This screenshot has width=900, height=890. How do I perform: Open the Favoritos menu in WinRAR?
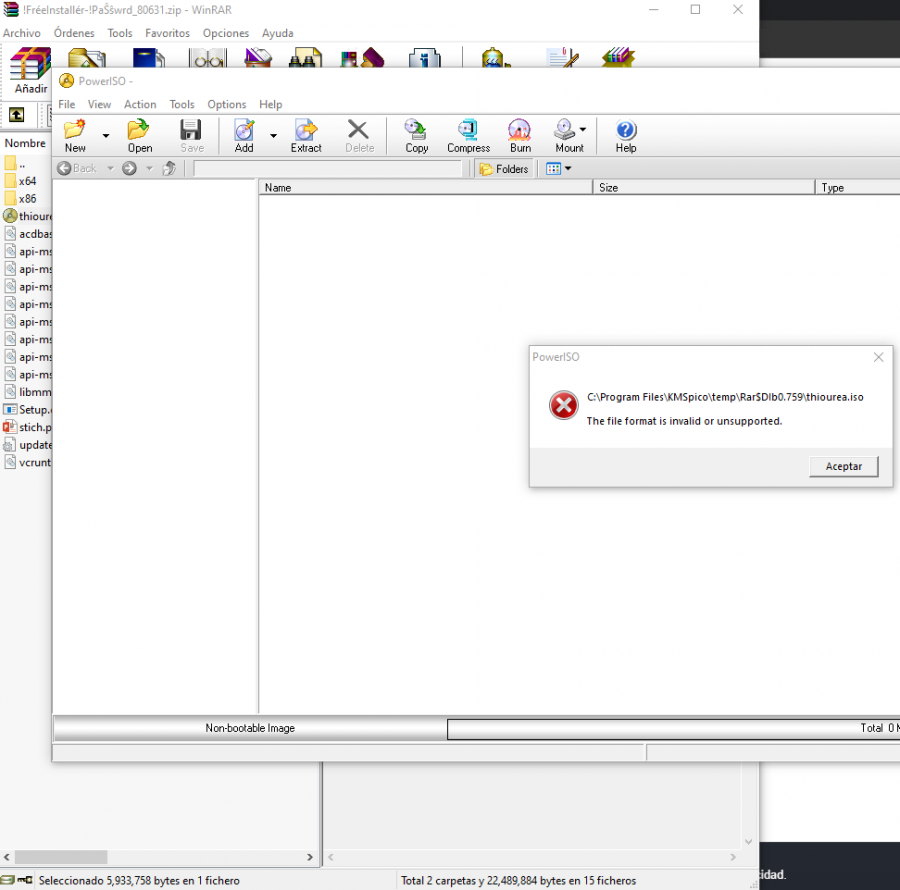[x=167, y=33]
